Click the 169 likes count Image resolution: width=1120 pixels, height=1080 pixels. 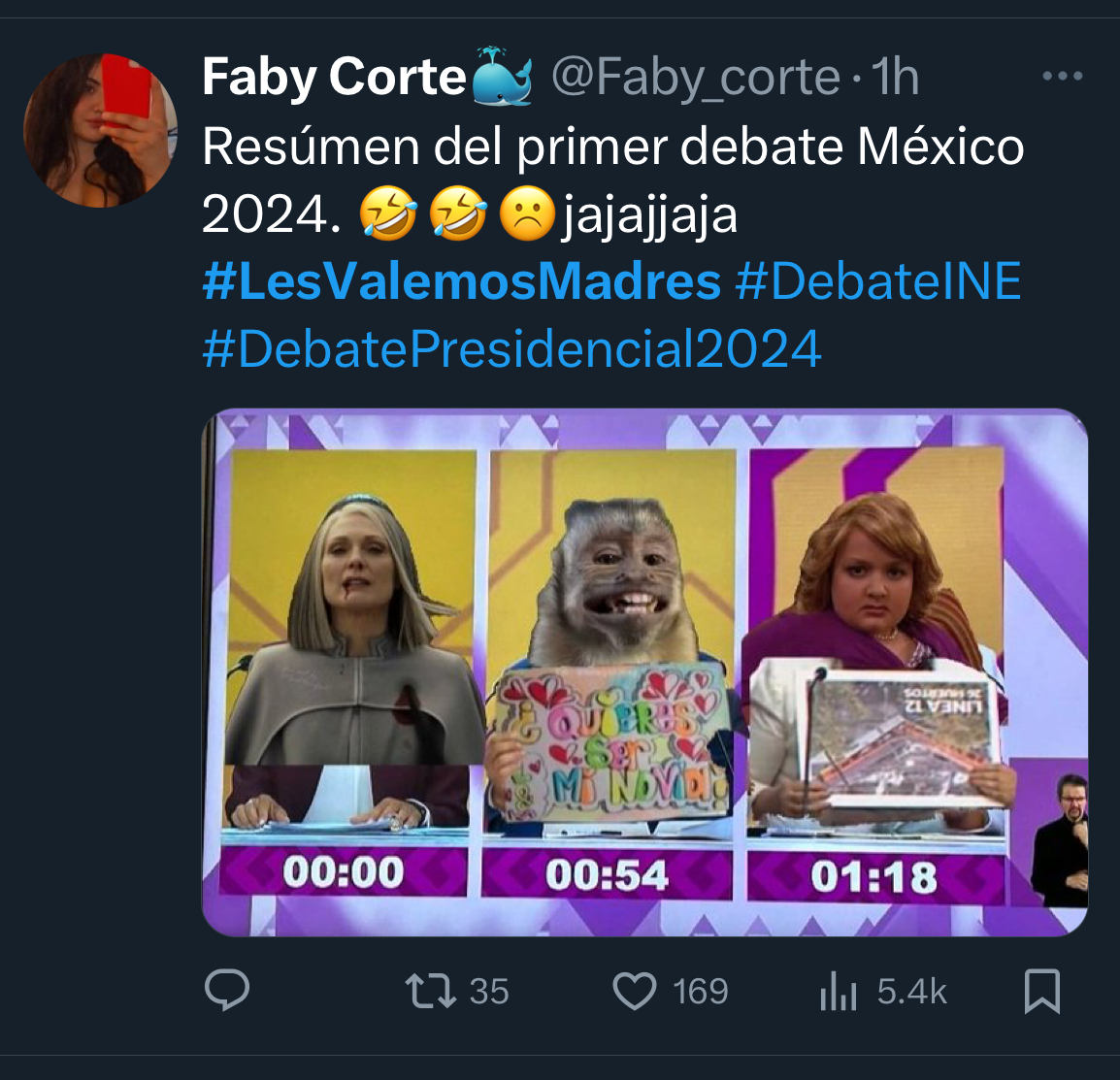point(700,991)
